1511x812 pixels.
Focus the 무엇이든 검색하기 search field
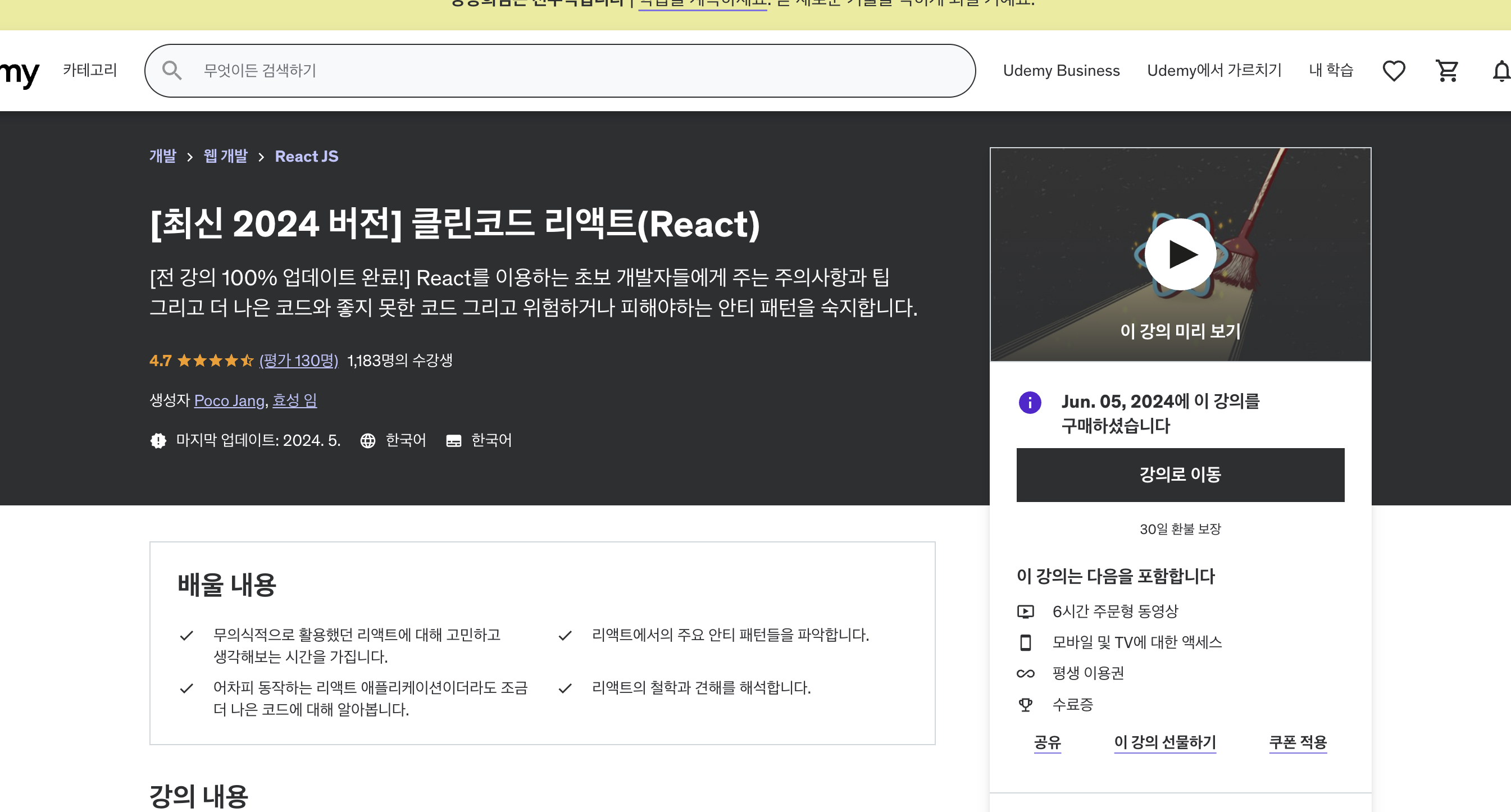(x=559, y=70)
